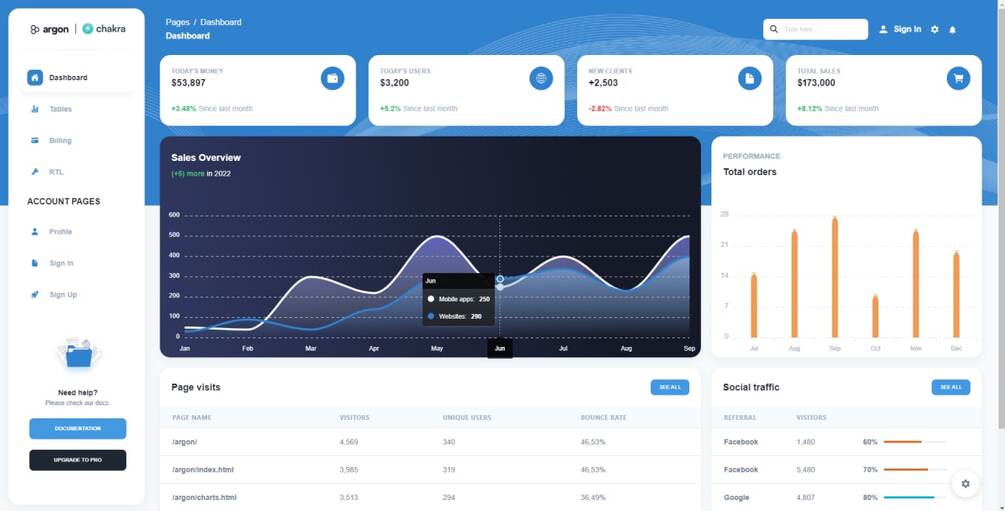Click the Tables chart icon in sidebar
Viewport: 1005px width, 511px height.
(35, 109)
